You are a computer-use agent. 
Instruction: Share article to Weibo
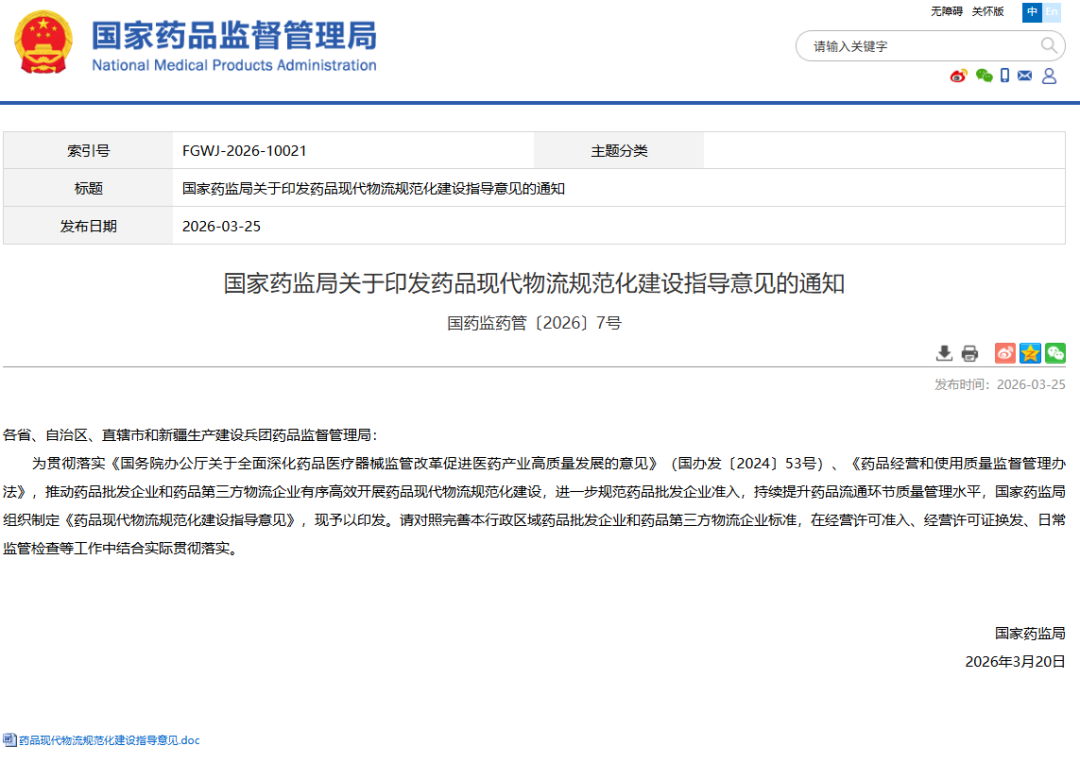click(1005, 353)
